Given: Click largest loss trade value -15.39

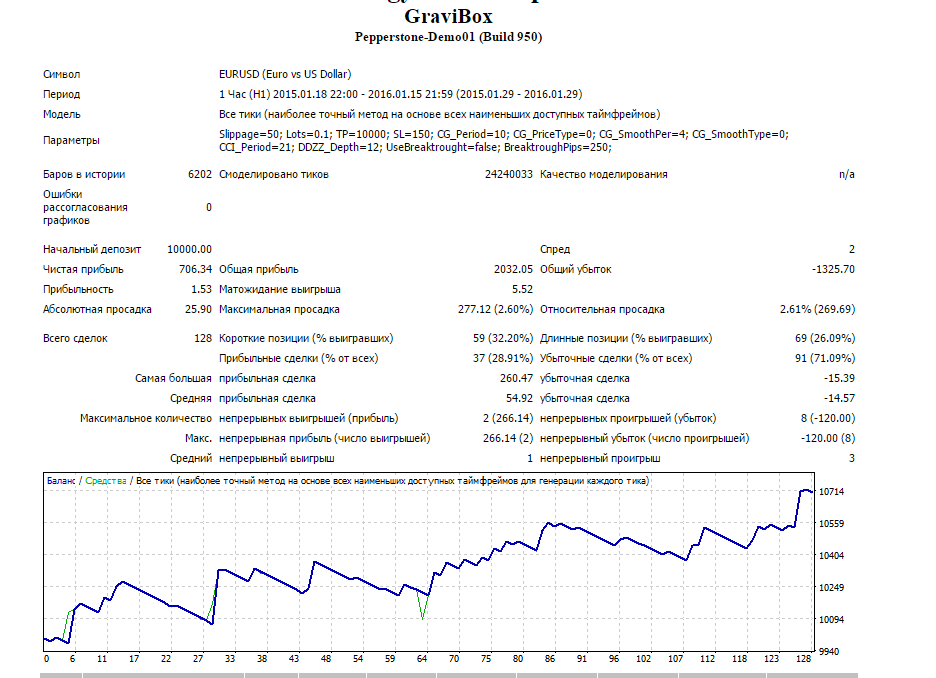Looking at the screenshot, I should 839,378.
